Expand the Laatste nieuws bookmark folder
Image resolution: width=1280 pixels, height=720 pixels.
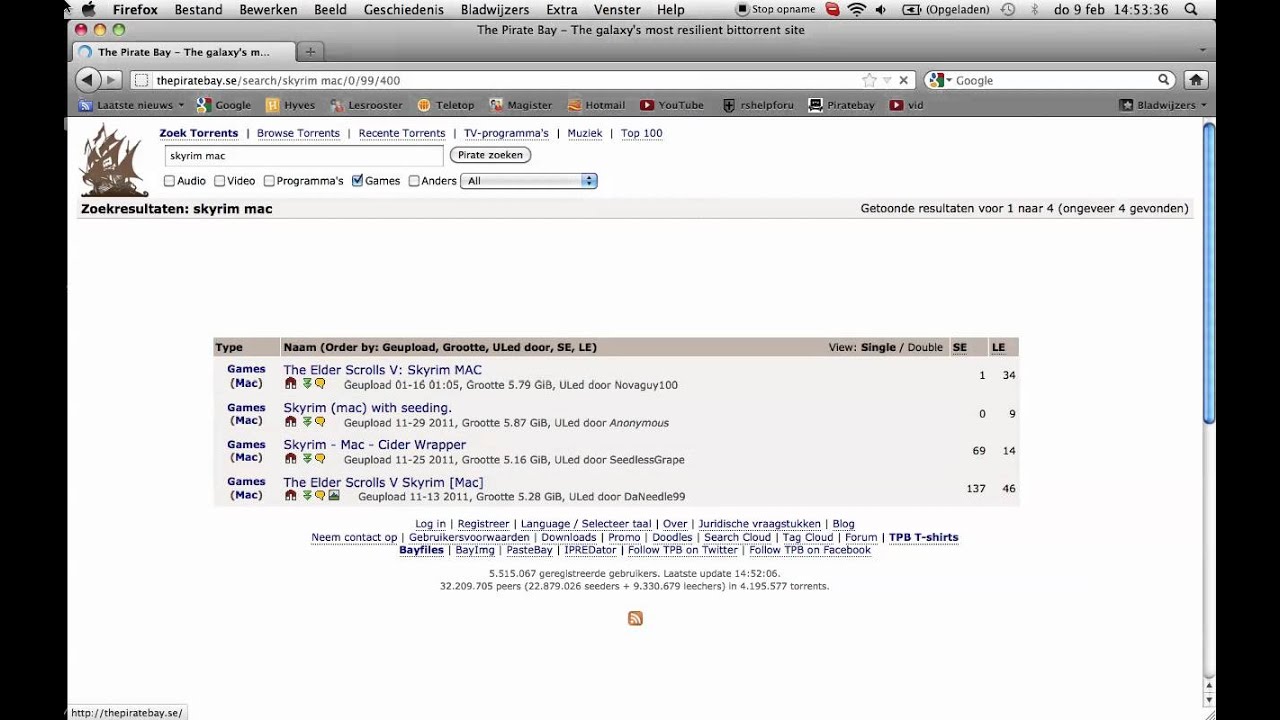(132, 105)
